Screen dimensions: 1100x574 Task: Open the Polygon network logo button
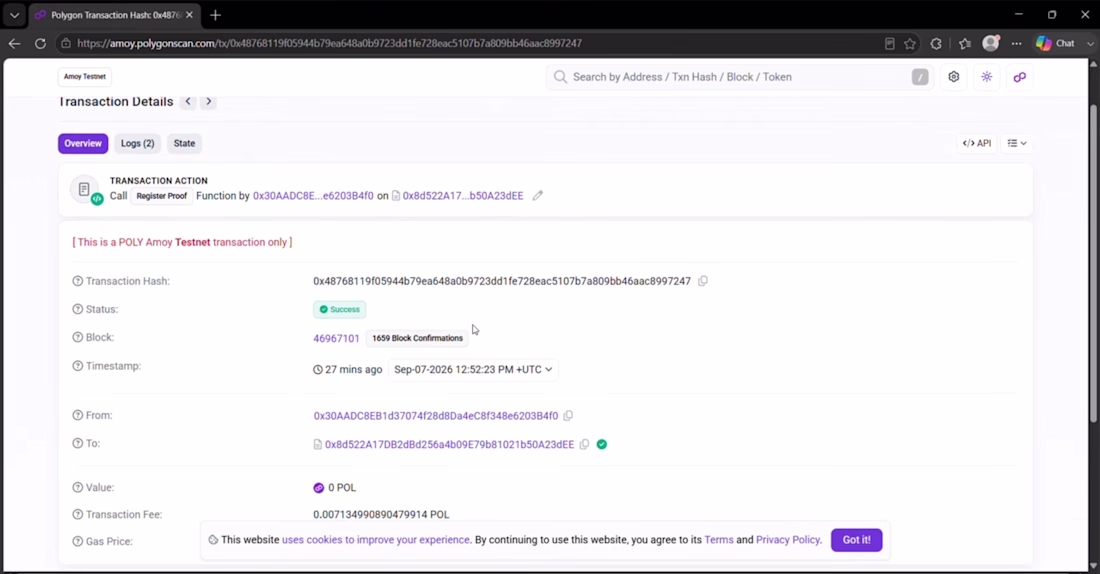point(1019,77)
